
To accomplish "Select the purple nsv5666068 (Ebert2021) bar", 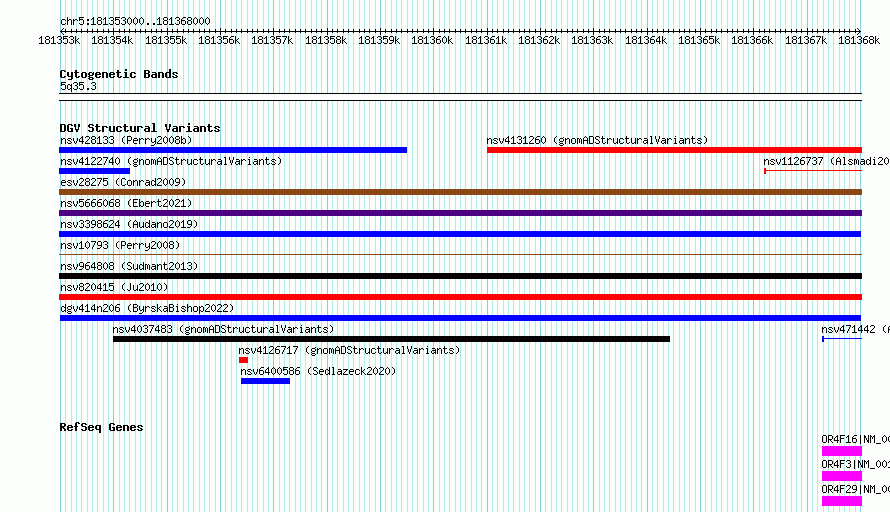I will 460,213.
